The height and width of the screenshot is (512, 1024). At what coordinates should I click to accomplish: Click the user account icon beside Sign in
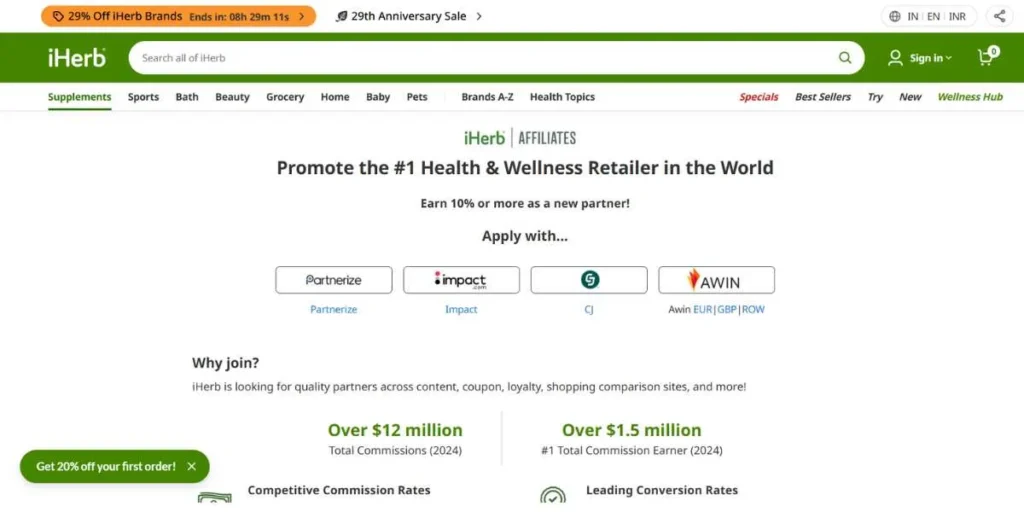pyautogui.click(x=895, y=57)
